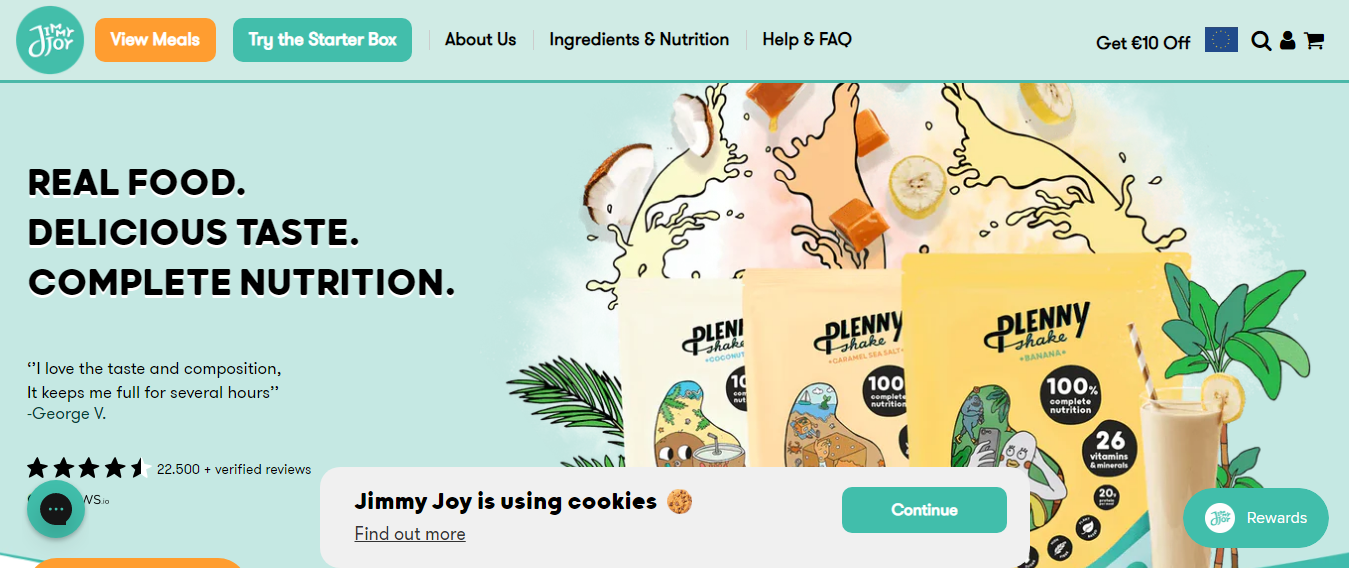Open Ingredients & Nutrition menu item

coord(639,40)
